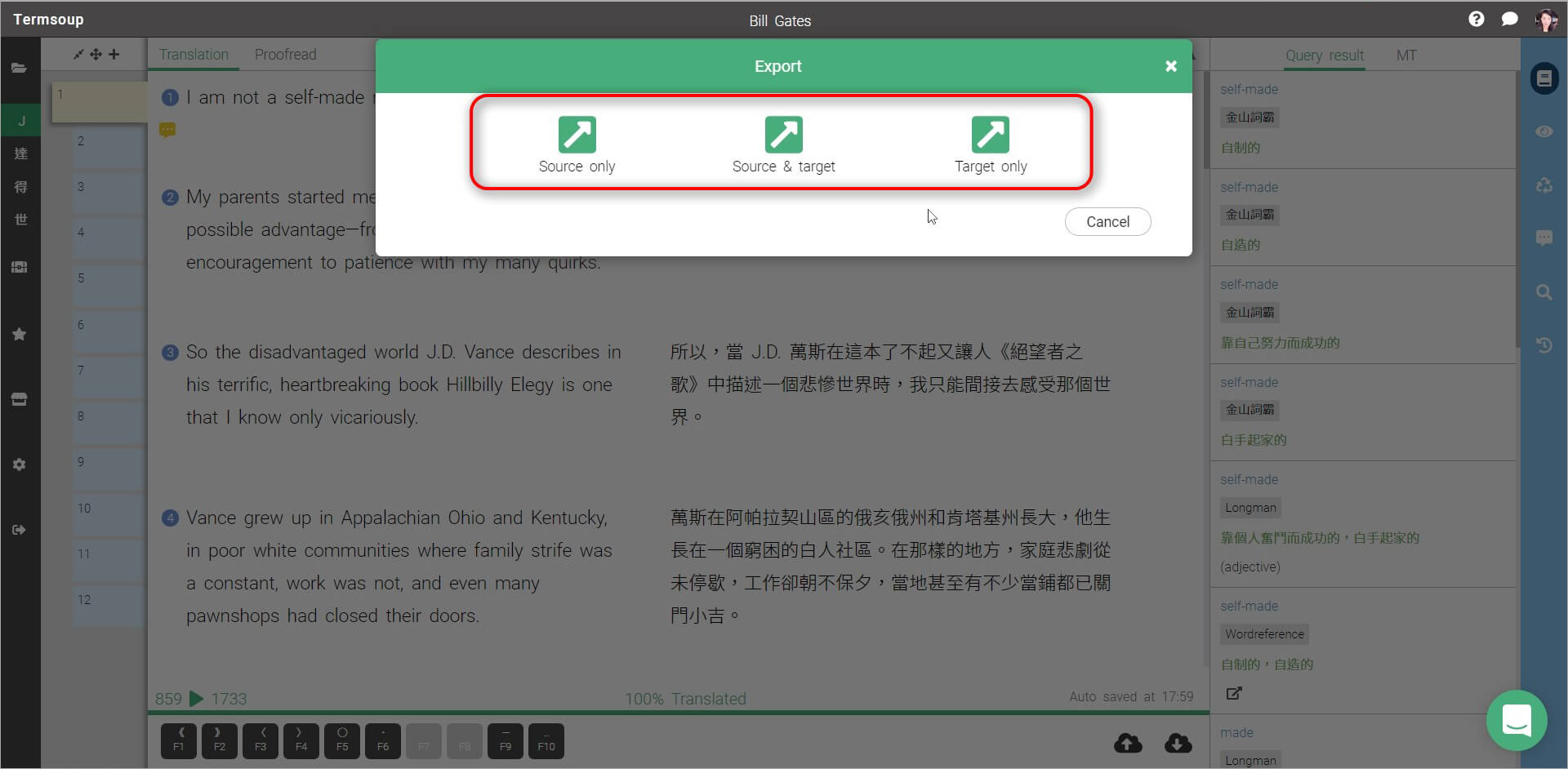The image size is (1568, 769).
Task: Click the F5 shortcut key button
Action: tap(342, 741)
